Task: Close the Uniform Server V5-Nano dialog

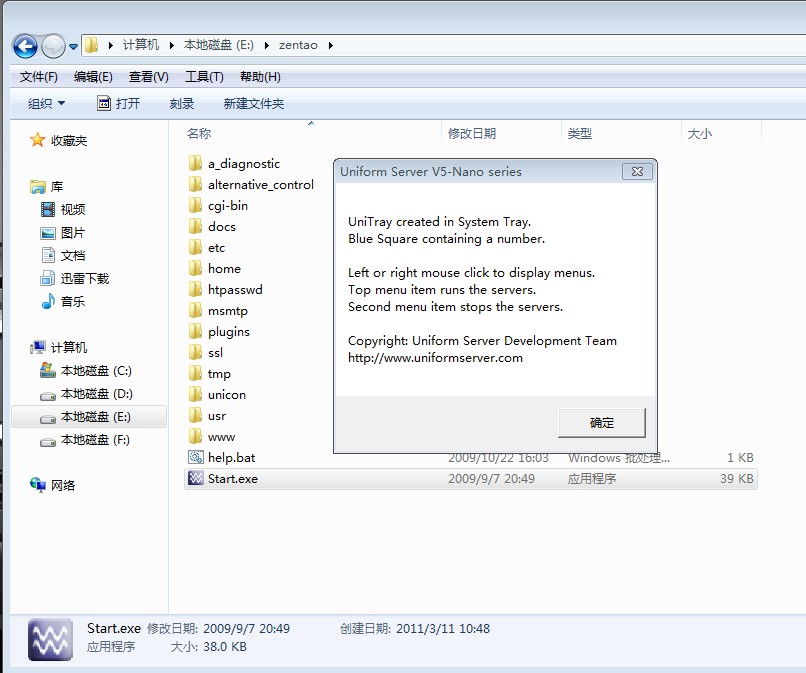Action: click(637, 172)
